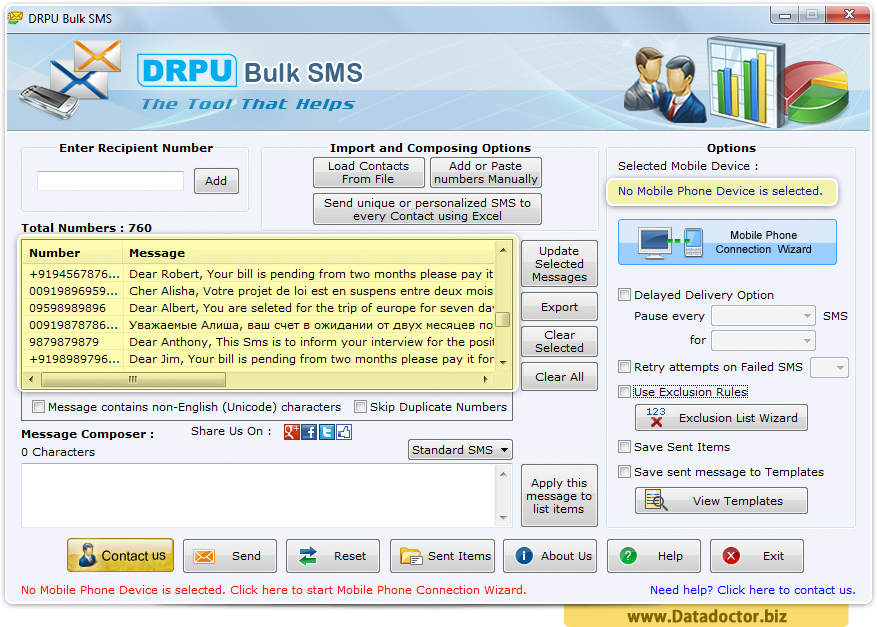Image resolution: width=877 pixels, height=627 pixels.
Task: Open the Standard SMS type dropdown
Action: (x=460, y=450)
